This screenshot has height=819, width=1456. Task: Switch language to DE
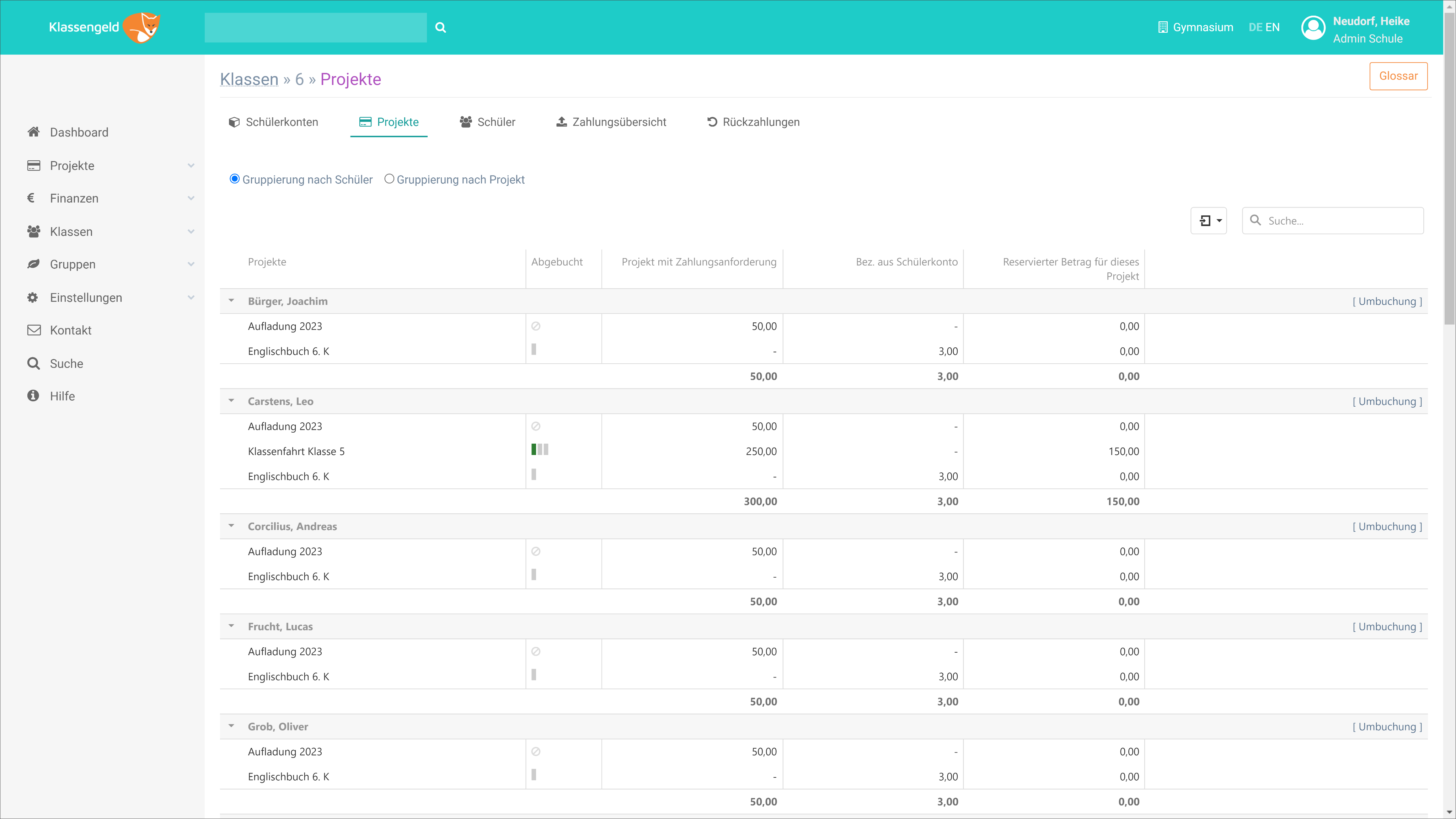[1255, 27]
